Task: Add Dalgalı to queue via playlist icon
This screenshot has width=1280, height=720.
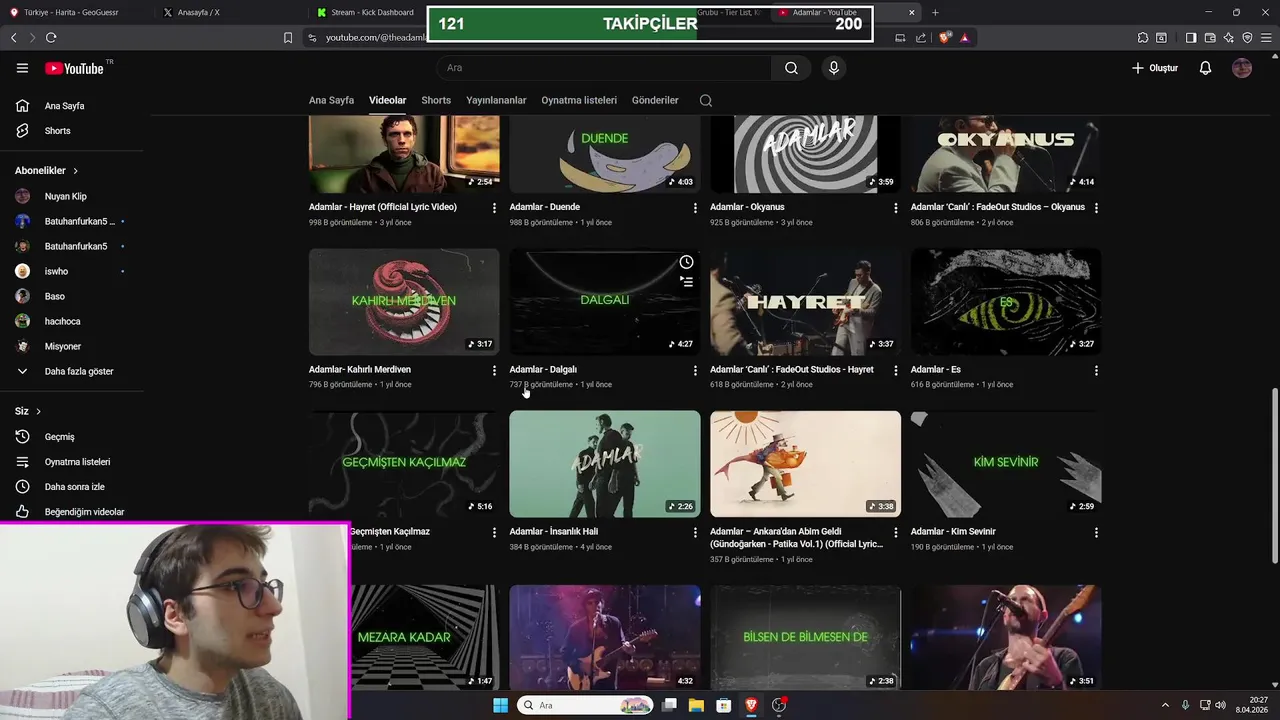Action: point(686,282)
